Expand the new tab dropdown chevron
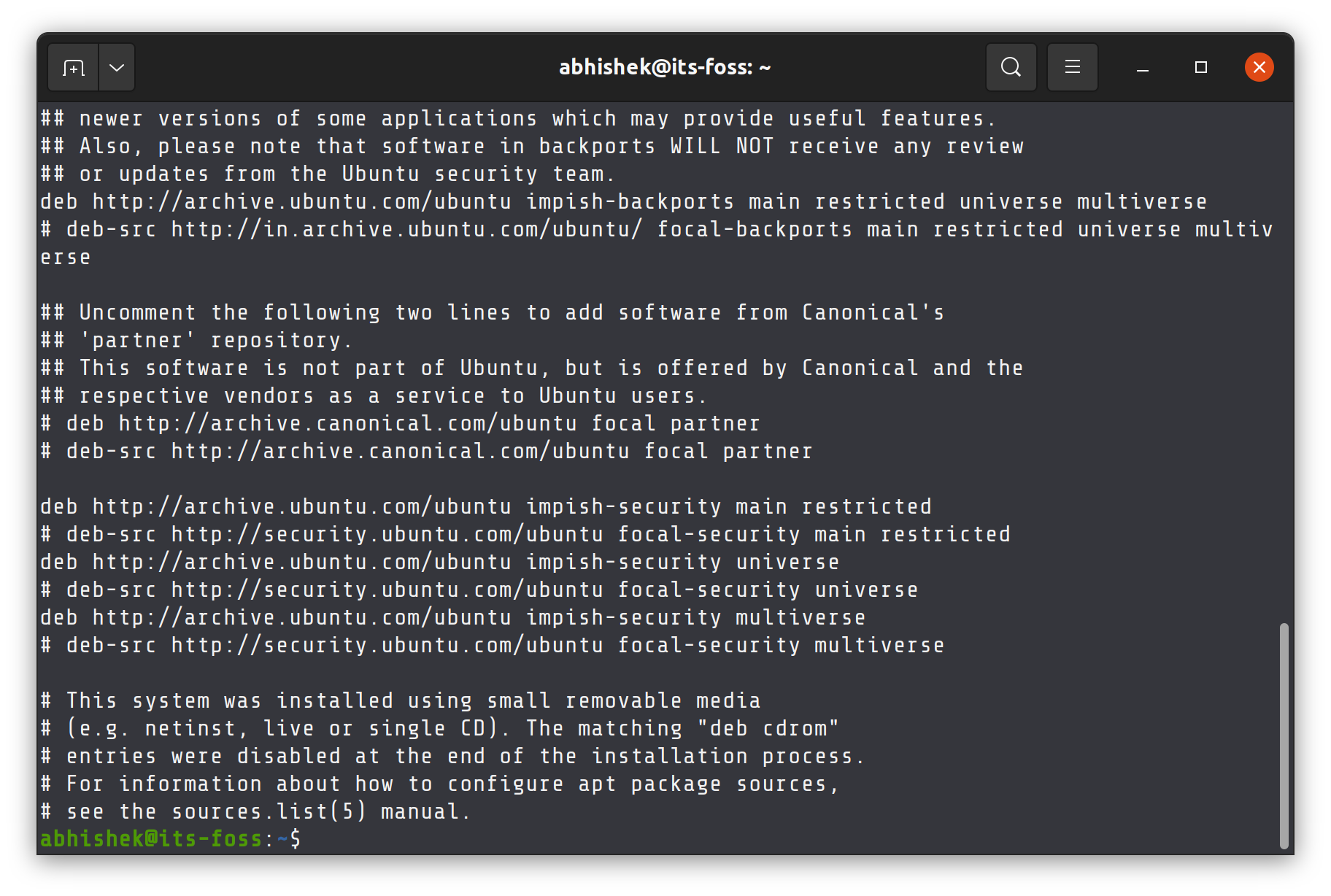 coord(116,67)
